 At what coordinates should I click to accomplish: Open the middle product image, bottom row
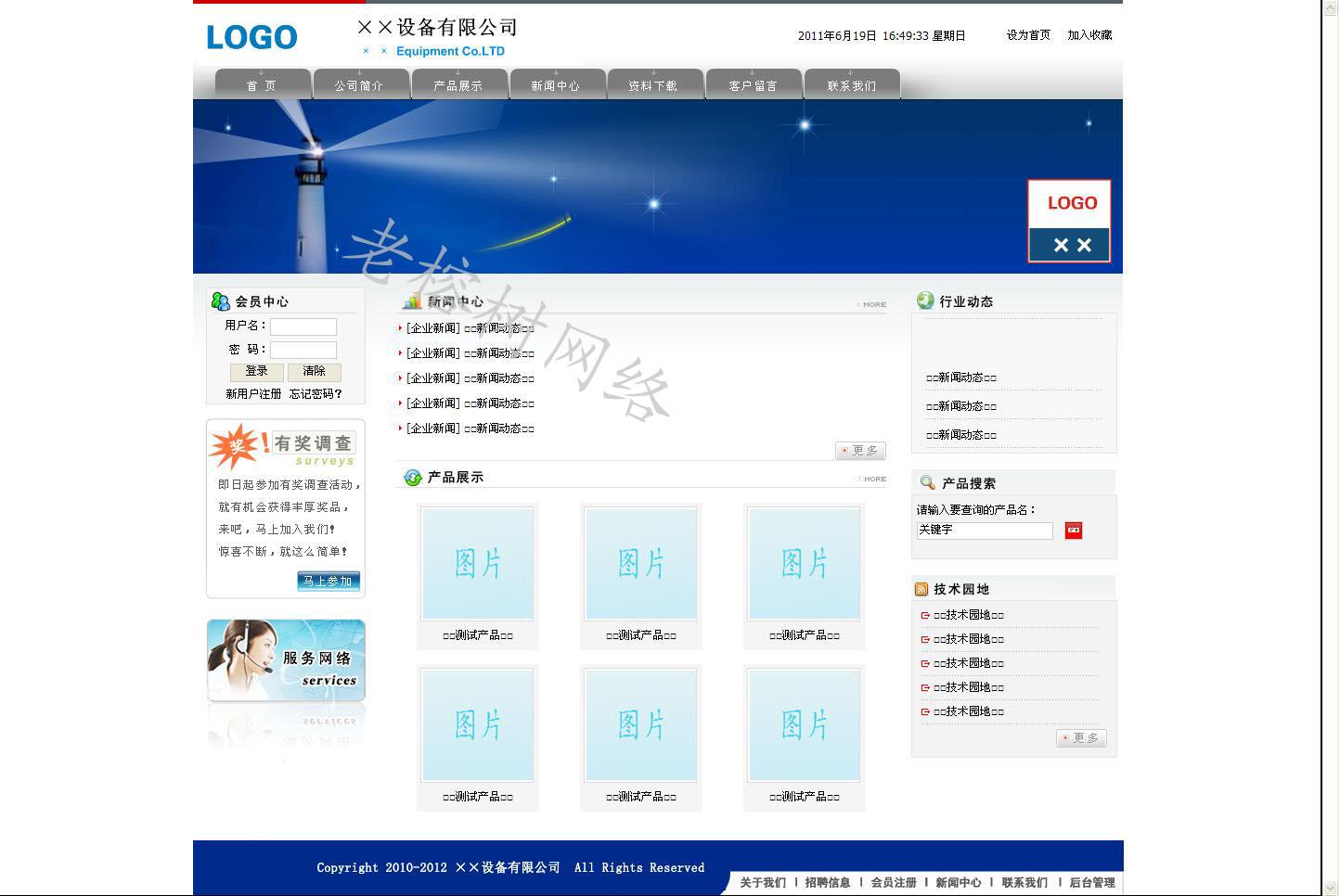(641, 725)
